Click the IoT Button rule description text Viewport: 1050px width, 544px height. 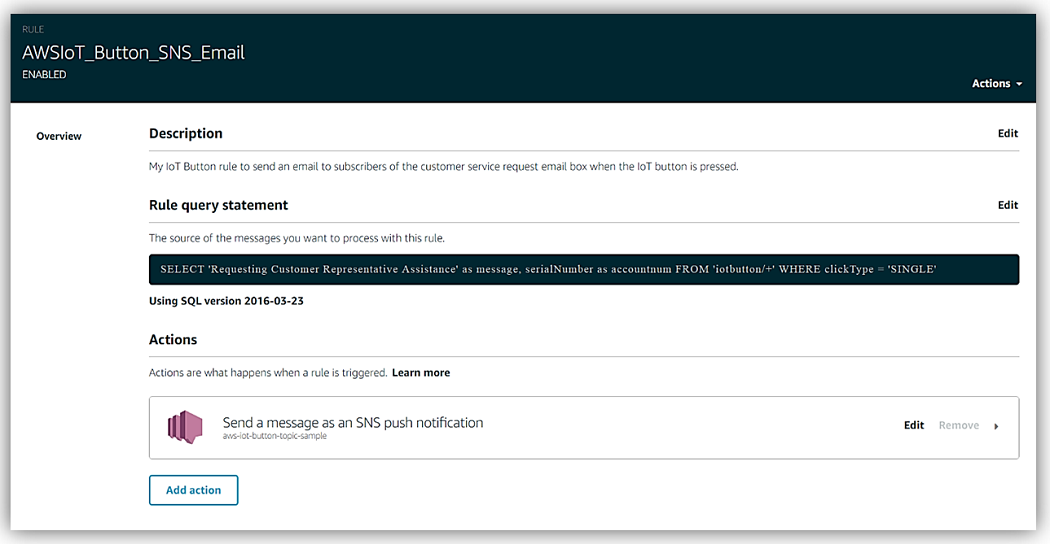coord(443,167)
